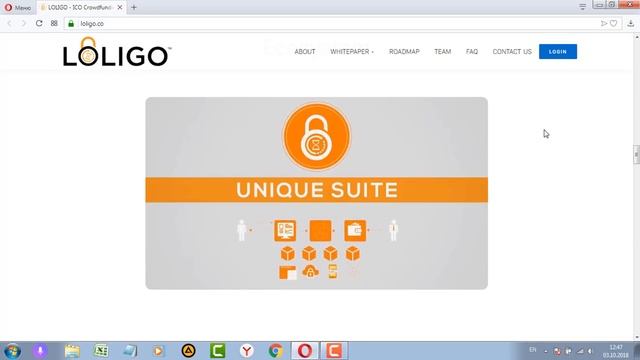Screen dimensions: 640x360
Task: Go back with the browser back arrow
Action: pos(9,24)
